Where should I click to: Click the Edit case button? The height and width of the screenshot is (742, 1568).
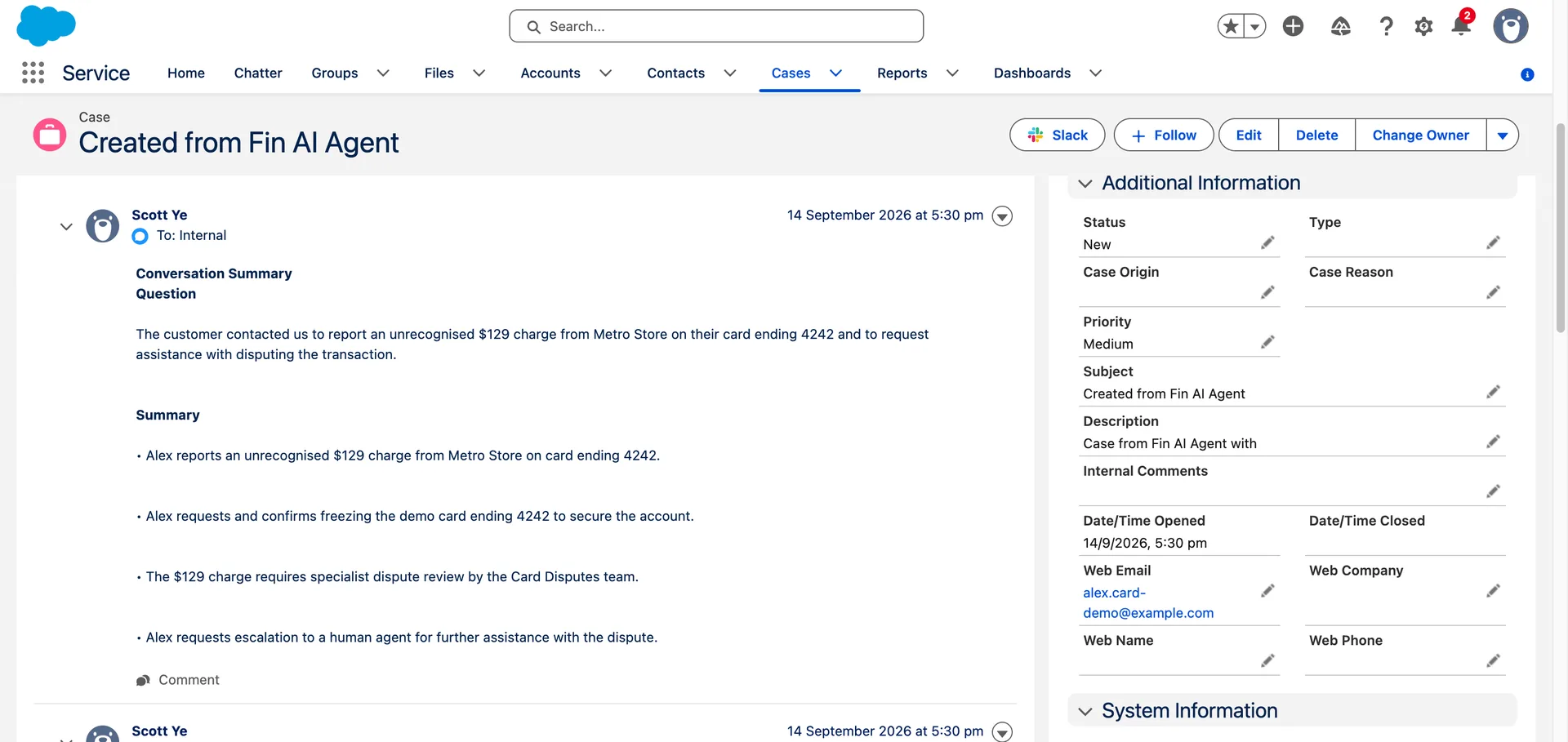pyautogui.click(x=1249, y=136)
